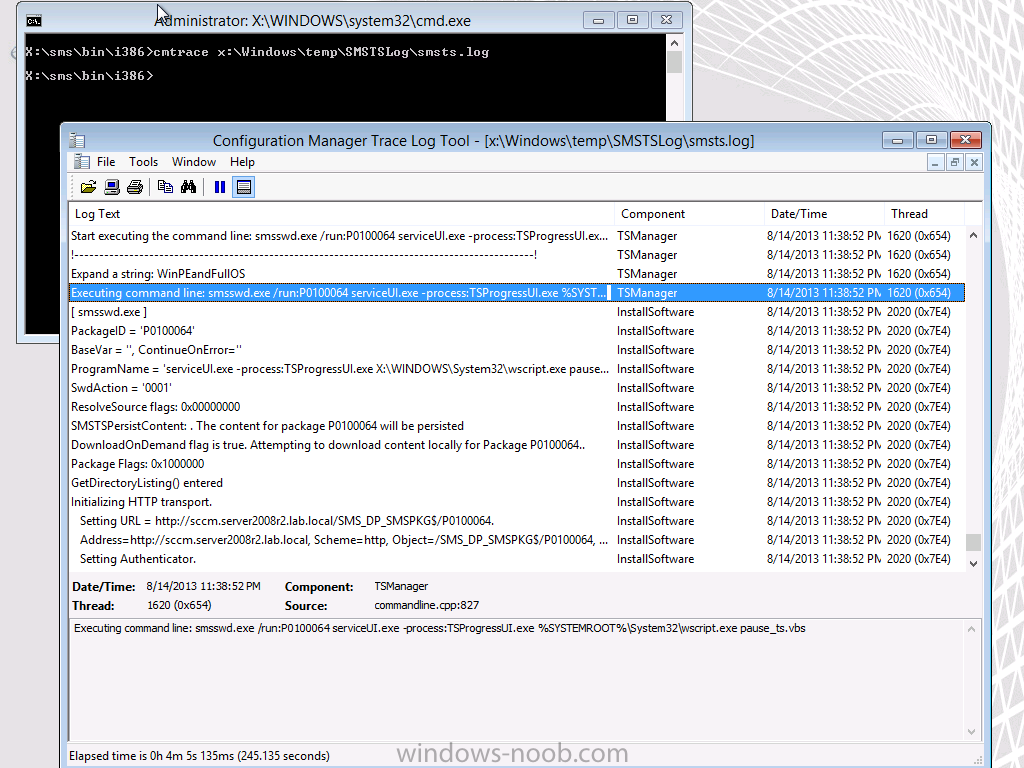Toggle the Show/Hide details pane button
Viewport: 1024px width, 768px height.
[244, 187]
